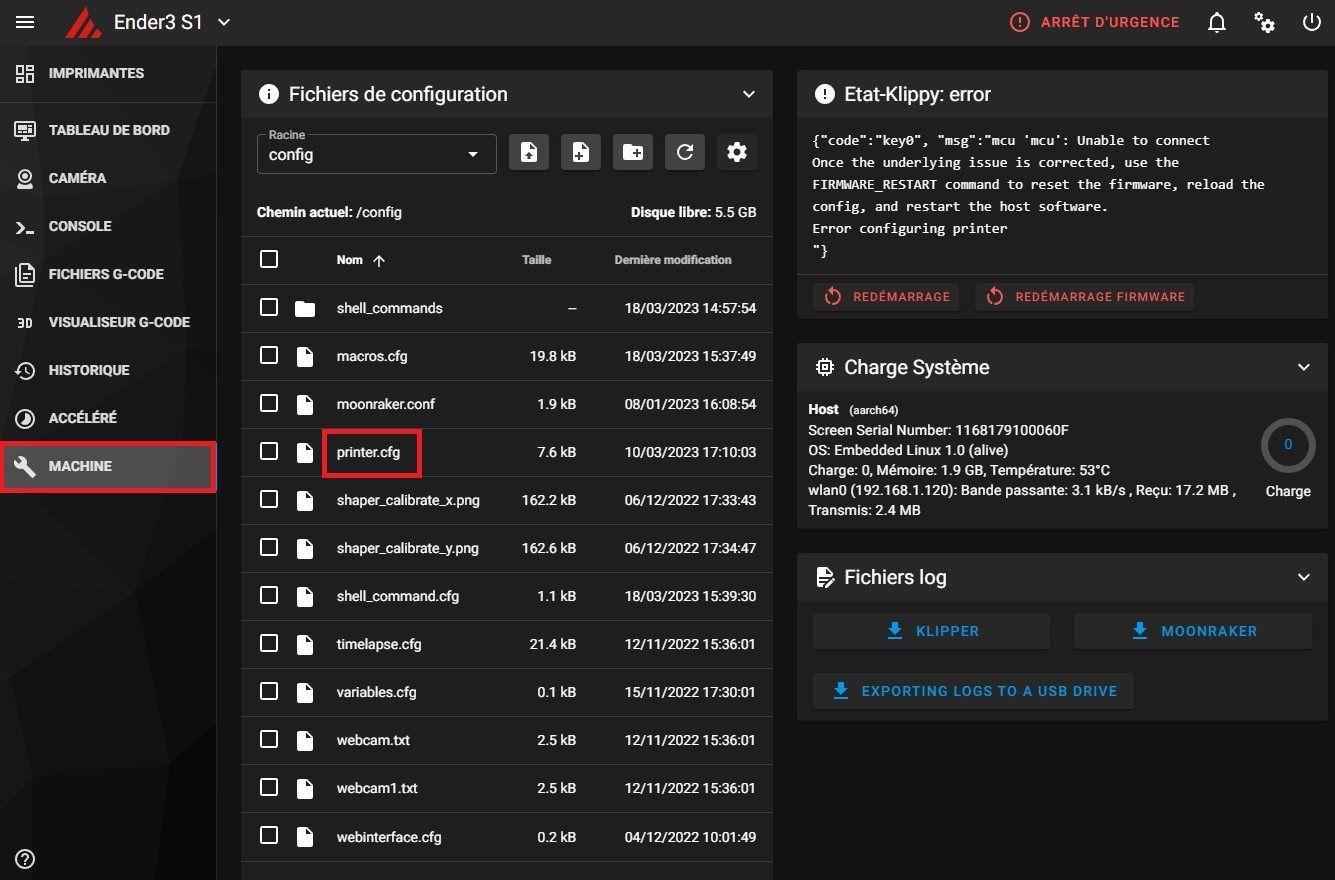Tick the checkbox for macros.cfg
Screen dimensions: 1335x880
tap(269, 355)
